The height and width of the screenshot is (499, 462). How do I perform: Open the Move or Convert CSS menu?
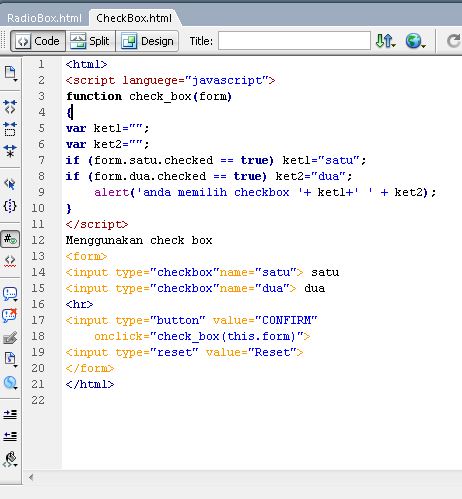10,383
